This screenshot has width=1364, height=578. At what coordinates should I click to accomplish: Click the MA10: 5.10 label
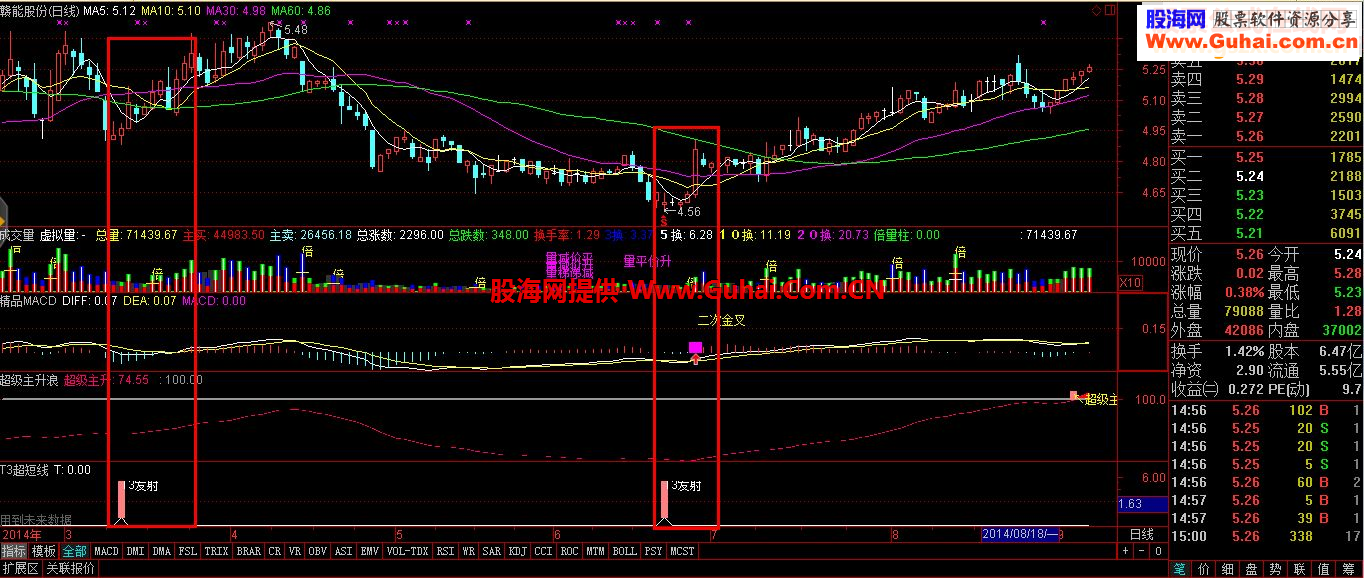[x=170, y=11]
